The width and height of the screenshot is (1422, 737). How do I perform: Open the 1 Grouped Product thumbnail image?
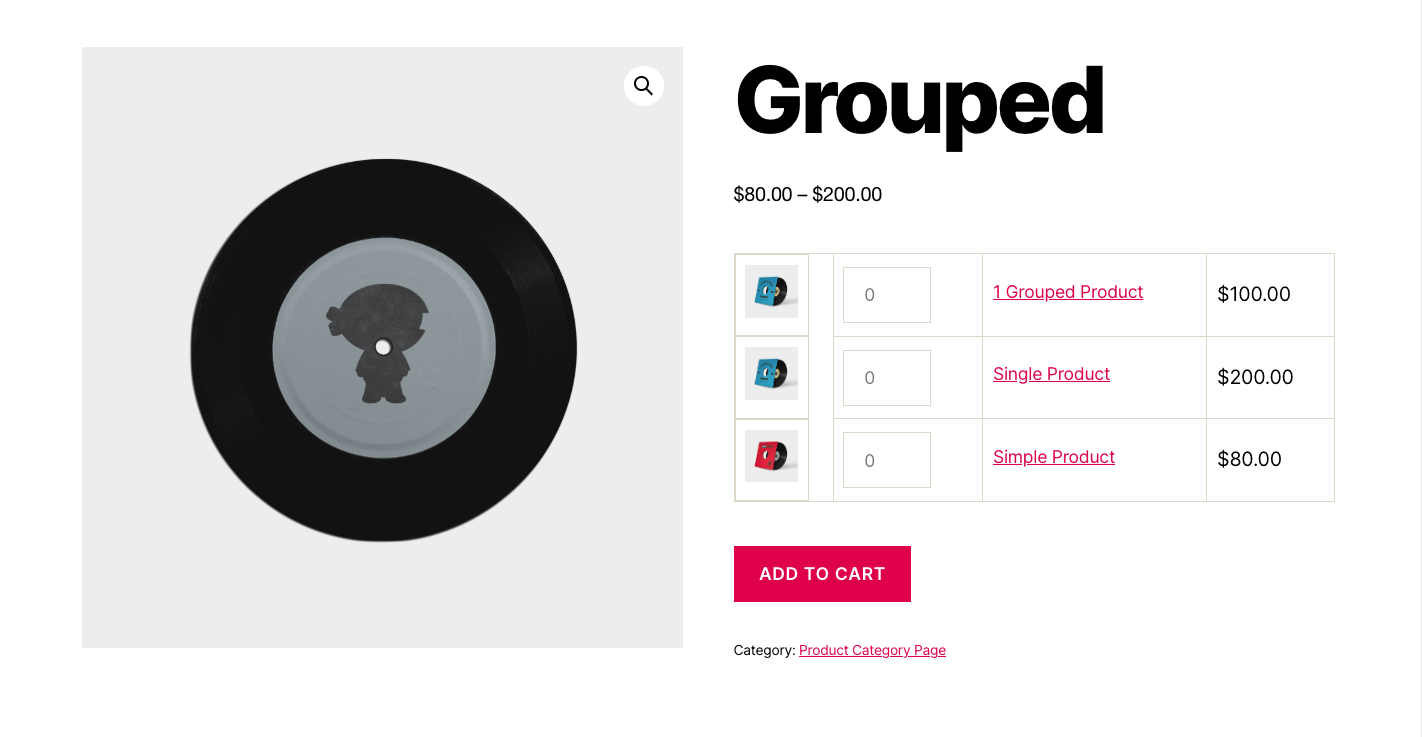click(771, 292)
